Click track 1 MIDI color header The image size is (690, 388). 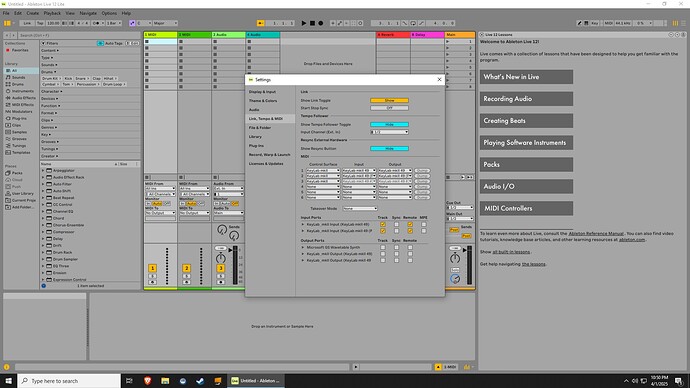click(x=161, y=35)
